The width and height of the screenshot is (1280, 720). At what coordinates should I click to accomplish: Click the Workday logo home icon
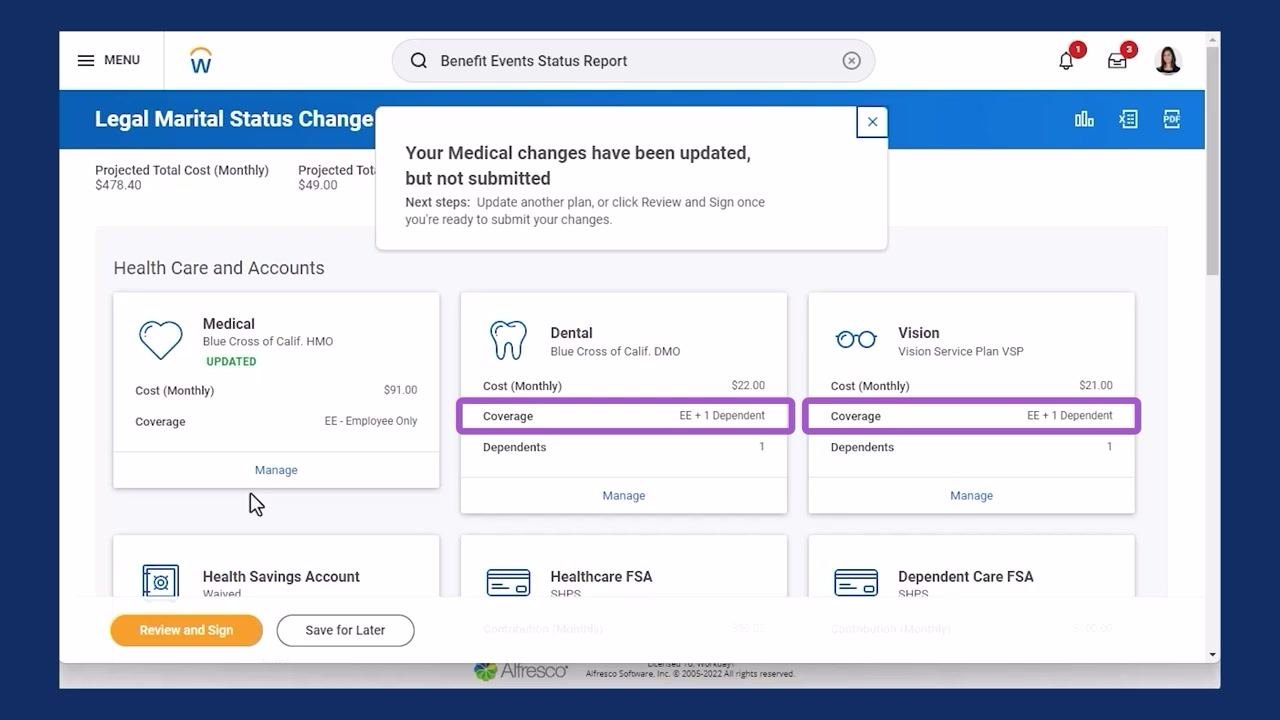[201, 60]
